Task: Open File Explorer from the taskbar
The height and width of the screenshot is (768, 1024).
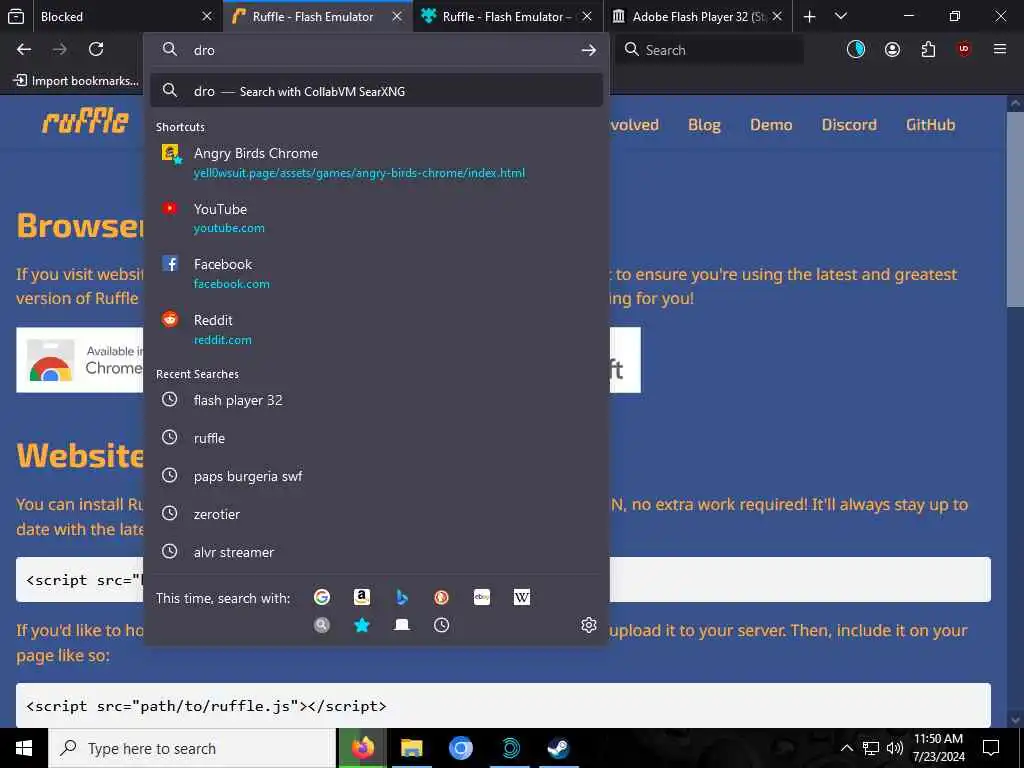Action: 412,748
